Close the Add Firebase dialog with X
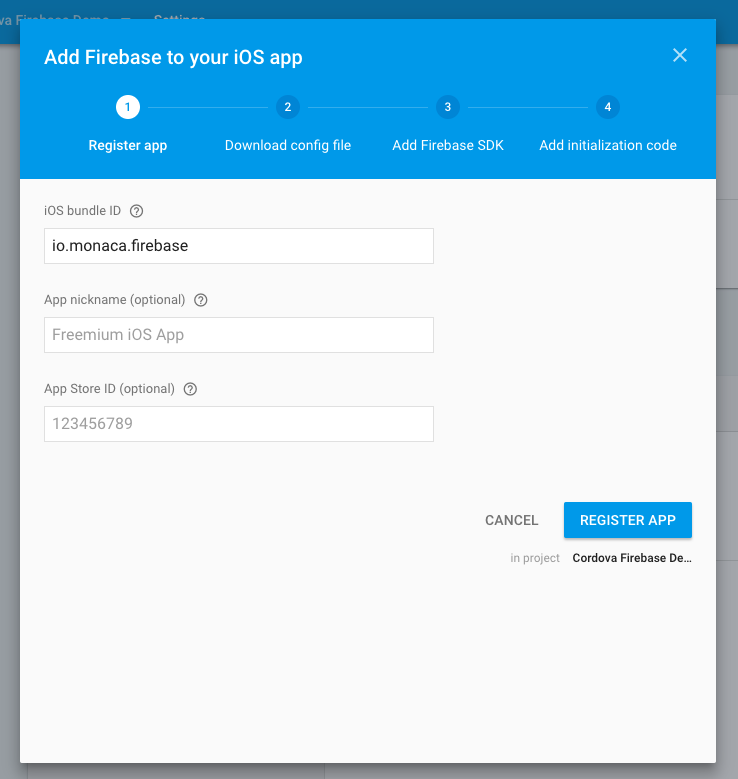This screenshot has height=779, width=738. pos(680,56)
